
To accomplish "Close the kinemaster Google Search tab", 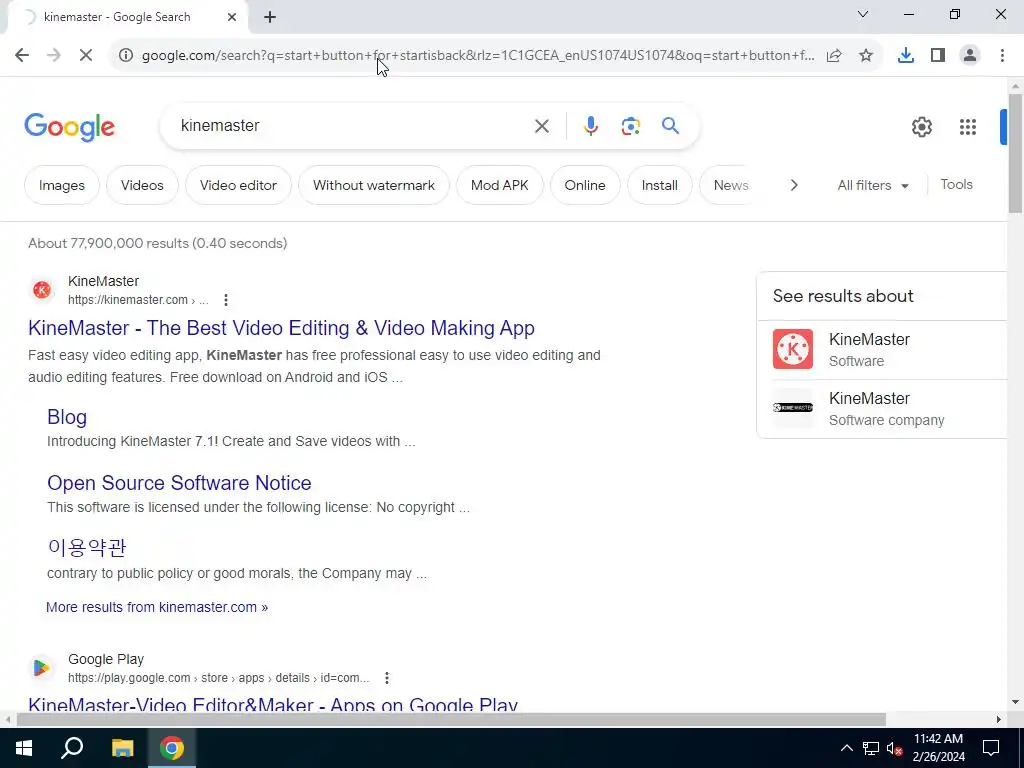I will click(232, 18).
